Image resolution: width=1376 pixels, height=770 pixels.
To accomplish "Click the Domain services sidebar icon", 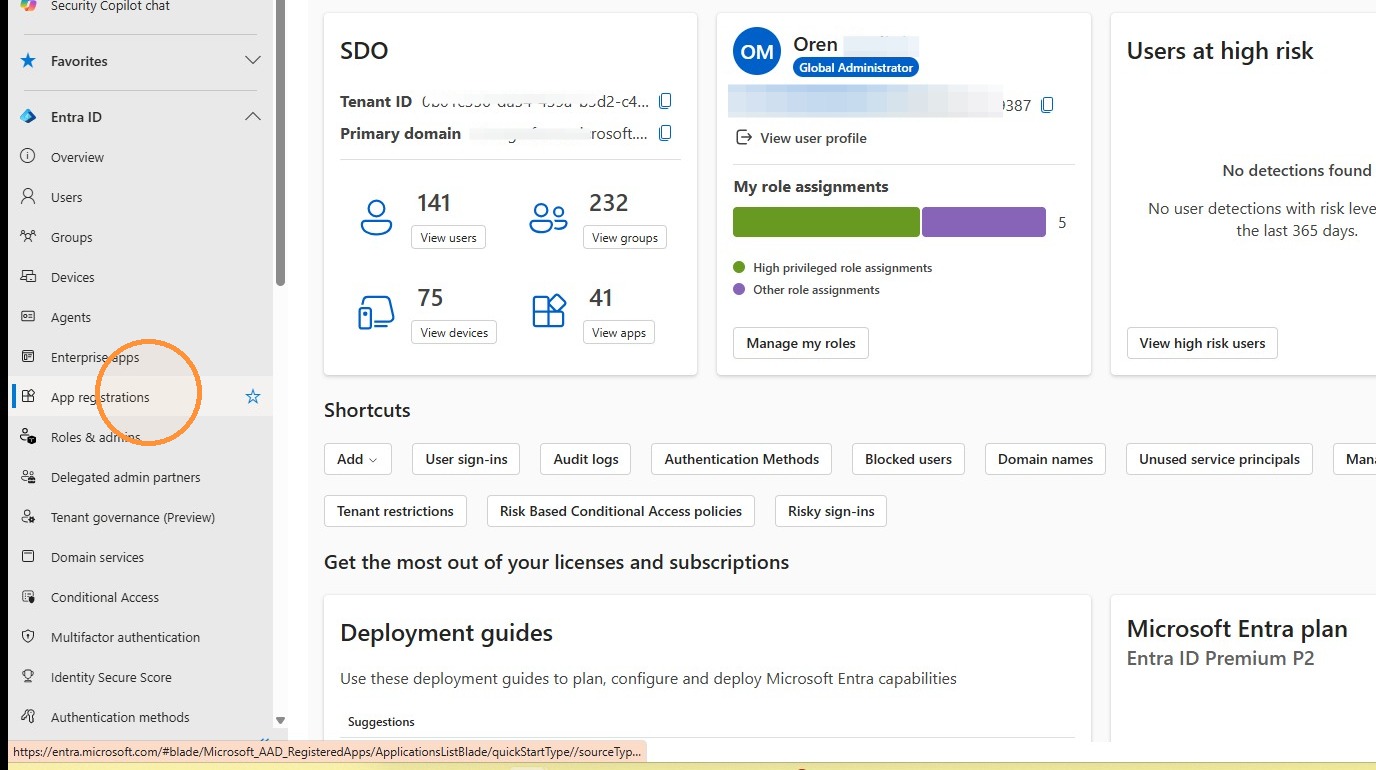I will click(29, 557).
